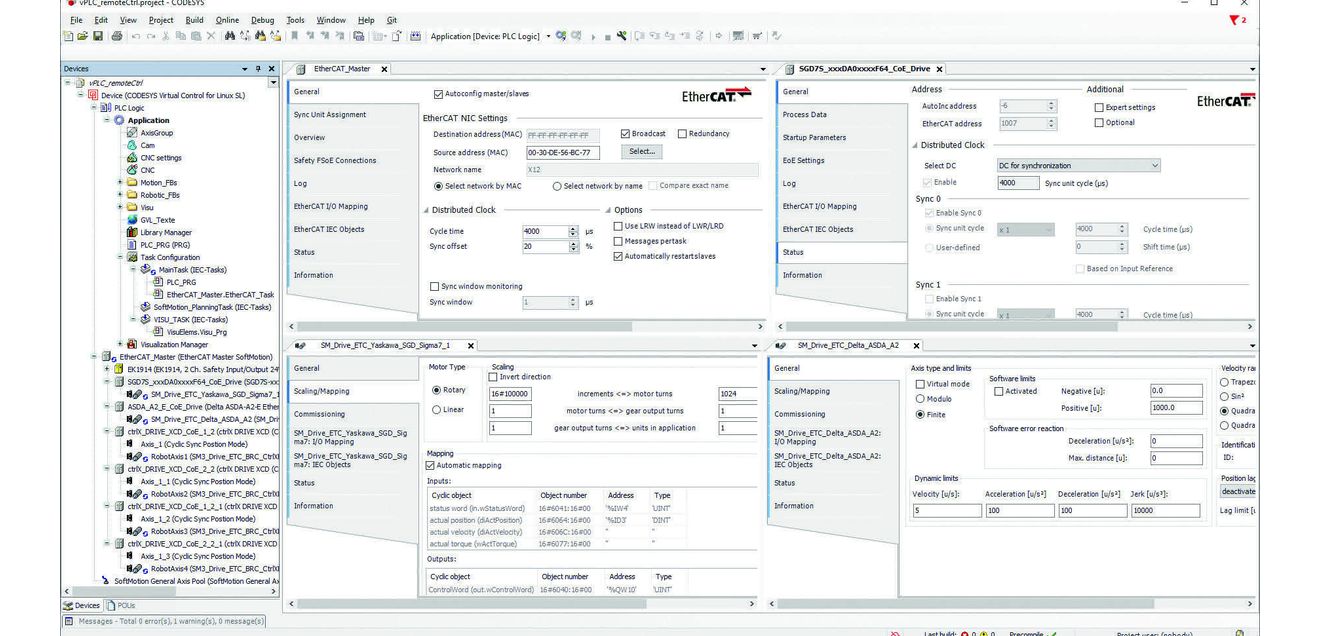Click the Open project folder icon
Screen dimensions: 1320x636
(x=82, y=36)
